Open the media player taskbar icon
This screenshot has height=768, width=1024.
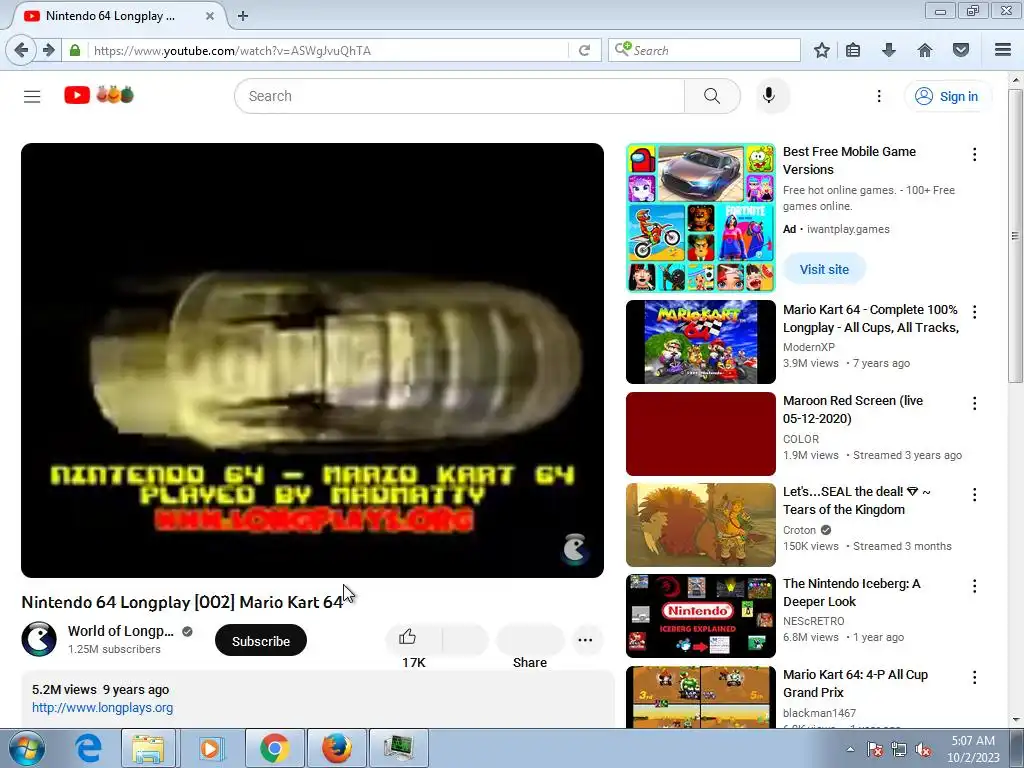click(x=210, y=748)
